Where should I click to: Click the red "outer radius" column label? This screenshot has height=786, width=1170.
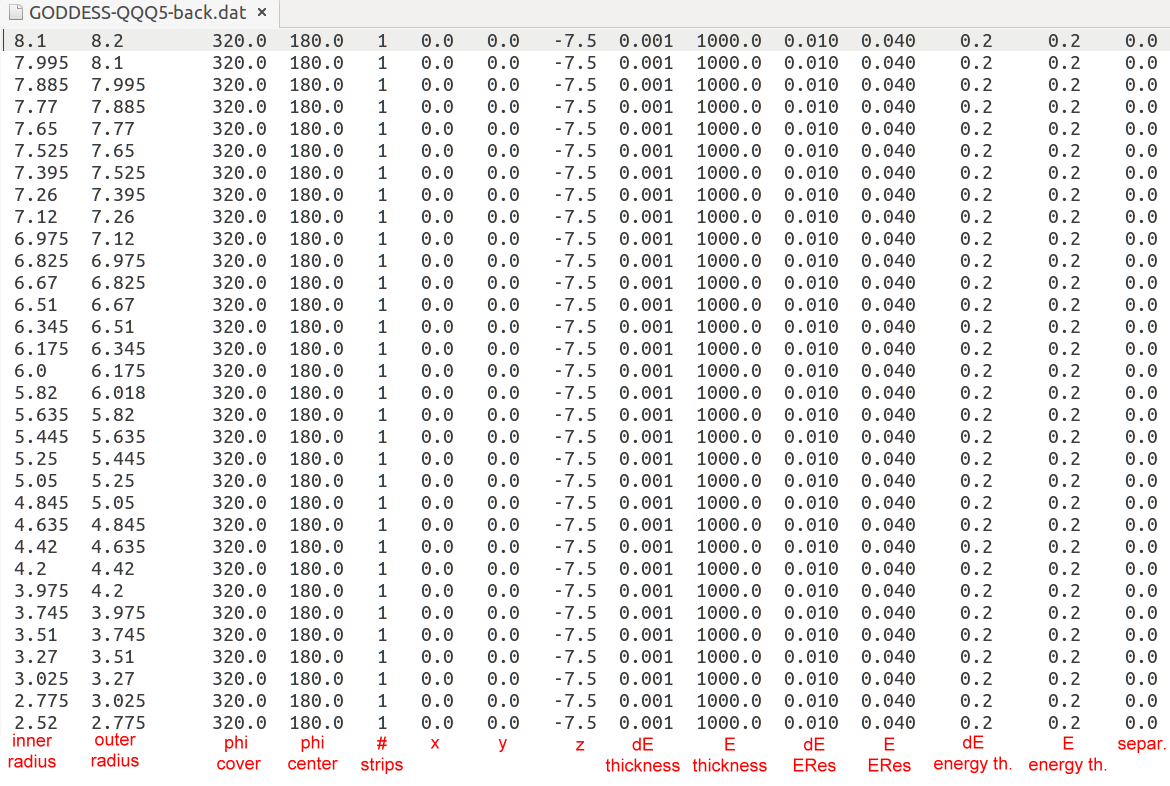pos(114,750)
